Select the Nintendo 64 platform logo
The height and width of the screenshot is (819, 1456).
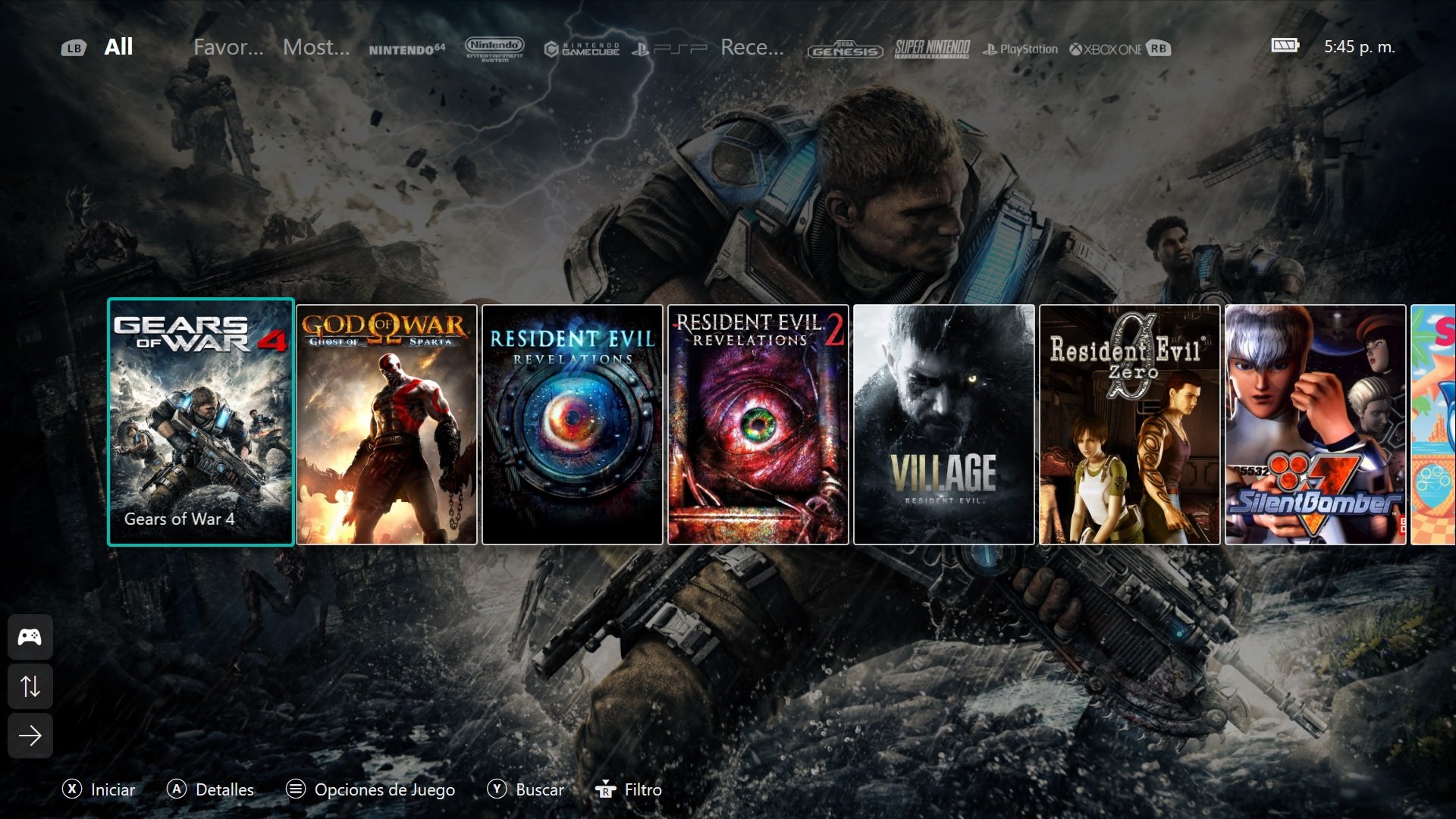tap(406, 49)
